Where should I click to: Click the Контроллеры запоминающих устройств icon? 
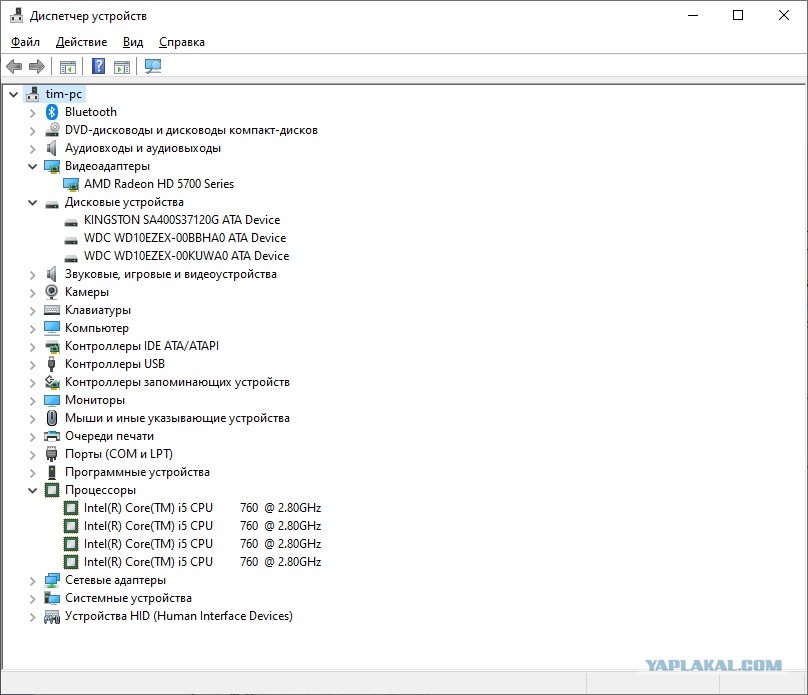[x=52, y=382]
